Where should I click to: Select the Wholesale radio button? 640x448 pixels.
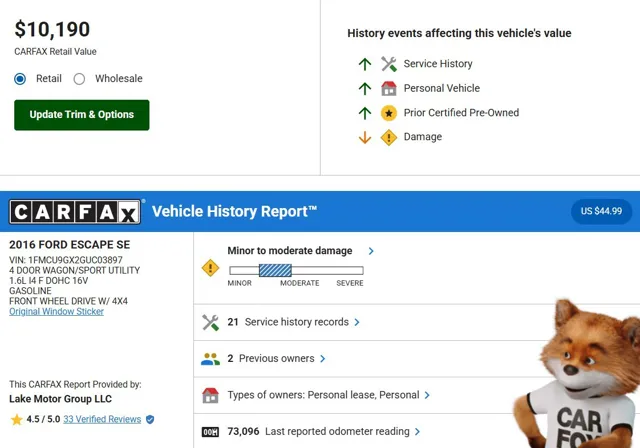click(x=80, y=79)
